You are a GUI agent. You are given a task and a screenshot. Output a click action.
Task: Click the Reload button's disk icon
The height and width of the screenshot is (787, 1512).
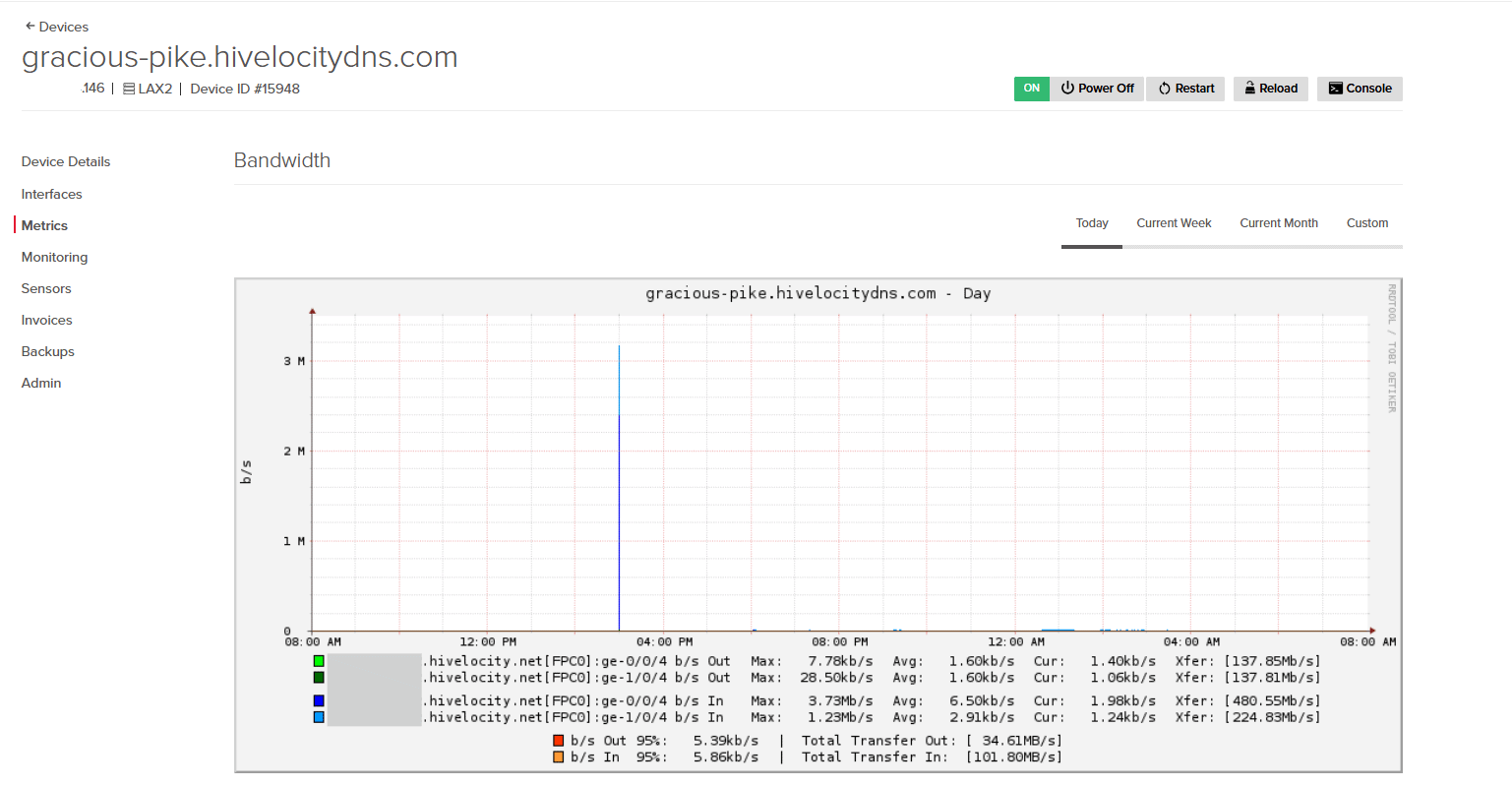click(x=1249, y=89)
